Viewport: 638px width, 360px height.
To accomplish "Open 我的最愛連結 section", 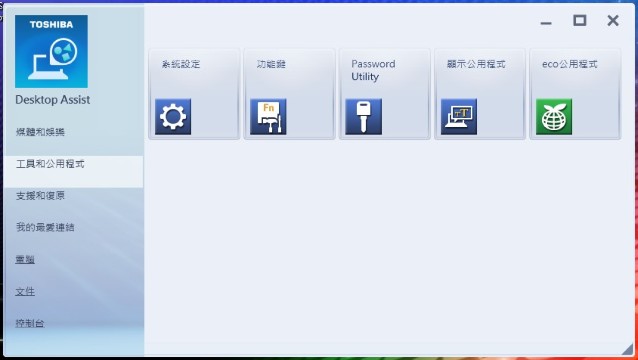I will [x=45, y=227].
